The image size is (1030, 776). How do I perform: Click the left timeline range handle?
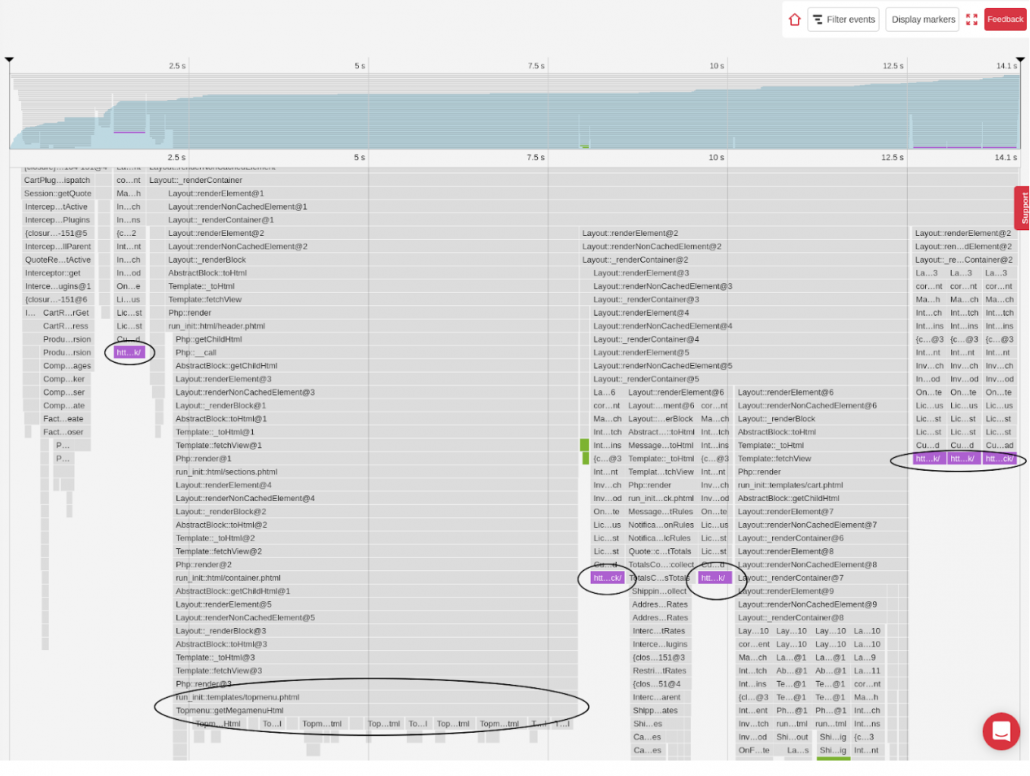coord(10,61)
